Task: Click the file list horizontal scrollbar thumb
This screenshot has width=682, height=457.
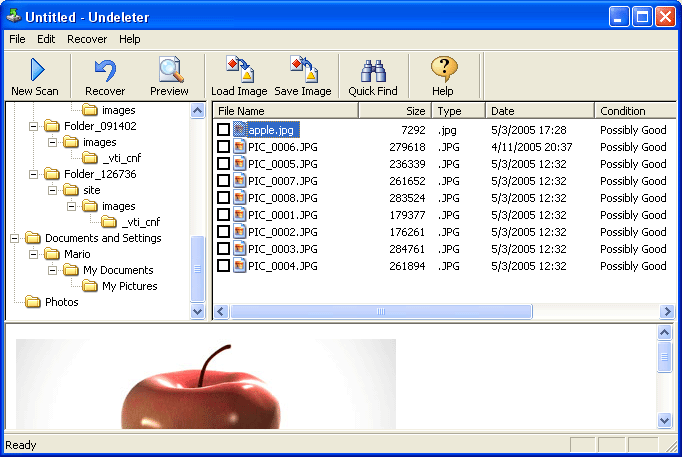Action: [380, 311]
